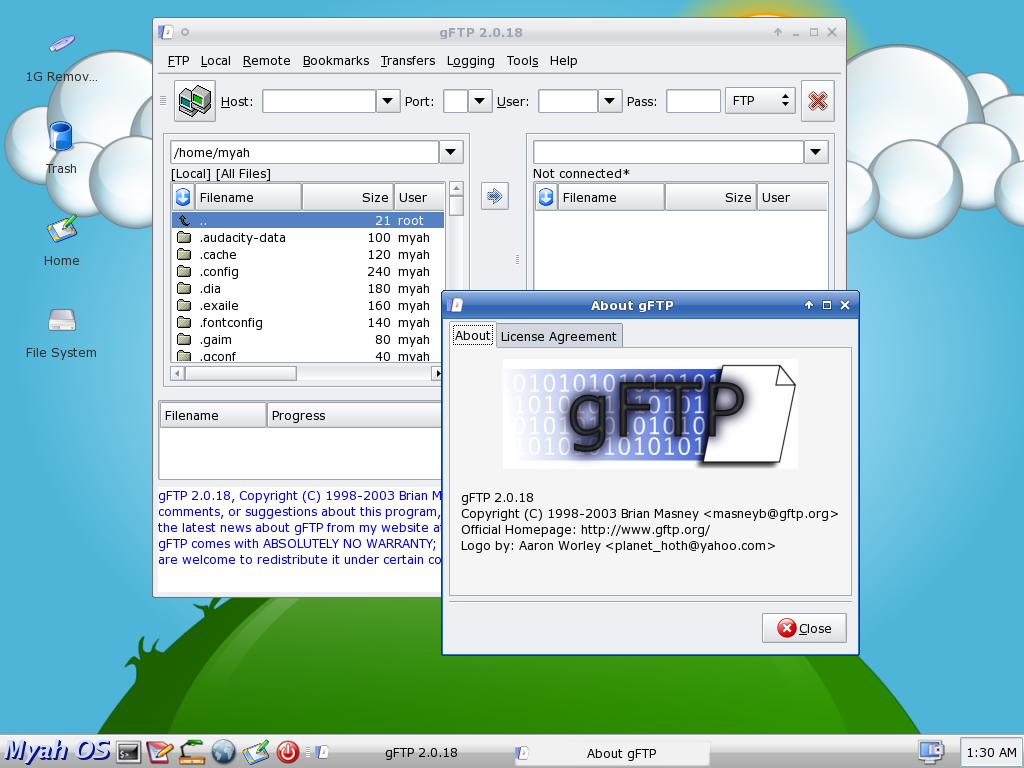Click local Size column header
Image resolution: width=1024 pixels, height=768 pixels.
[x=348, y=197]
